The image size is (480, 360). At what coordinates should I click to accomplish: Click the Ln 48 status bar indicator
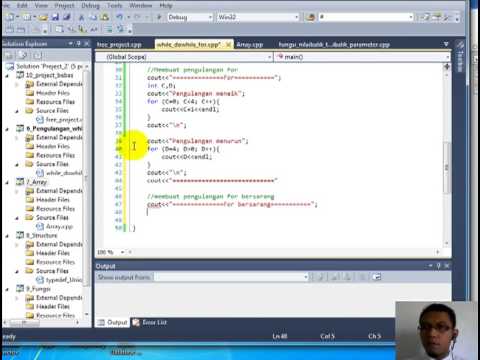[x=279, y=336]
